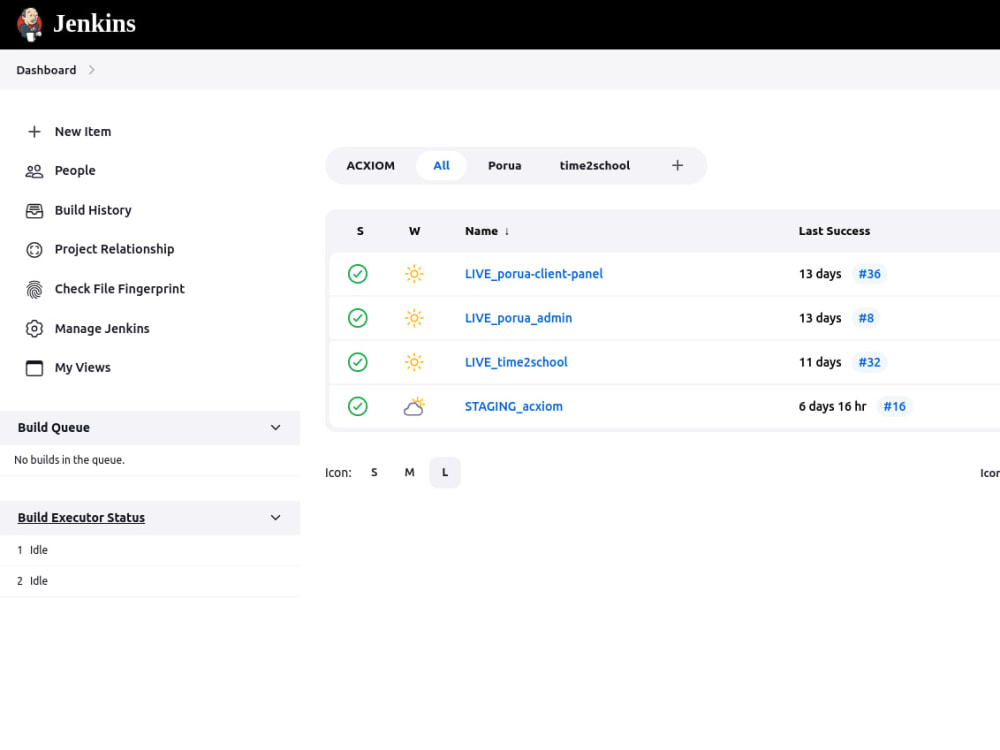
Task: Sort by Last Success column
Action: click(834, 232)
